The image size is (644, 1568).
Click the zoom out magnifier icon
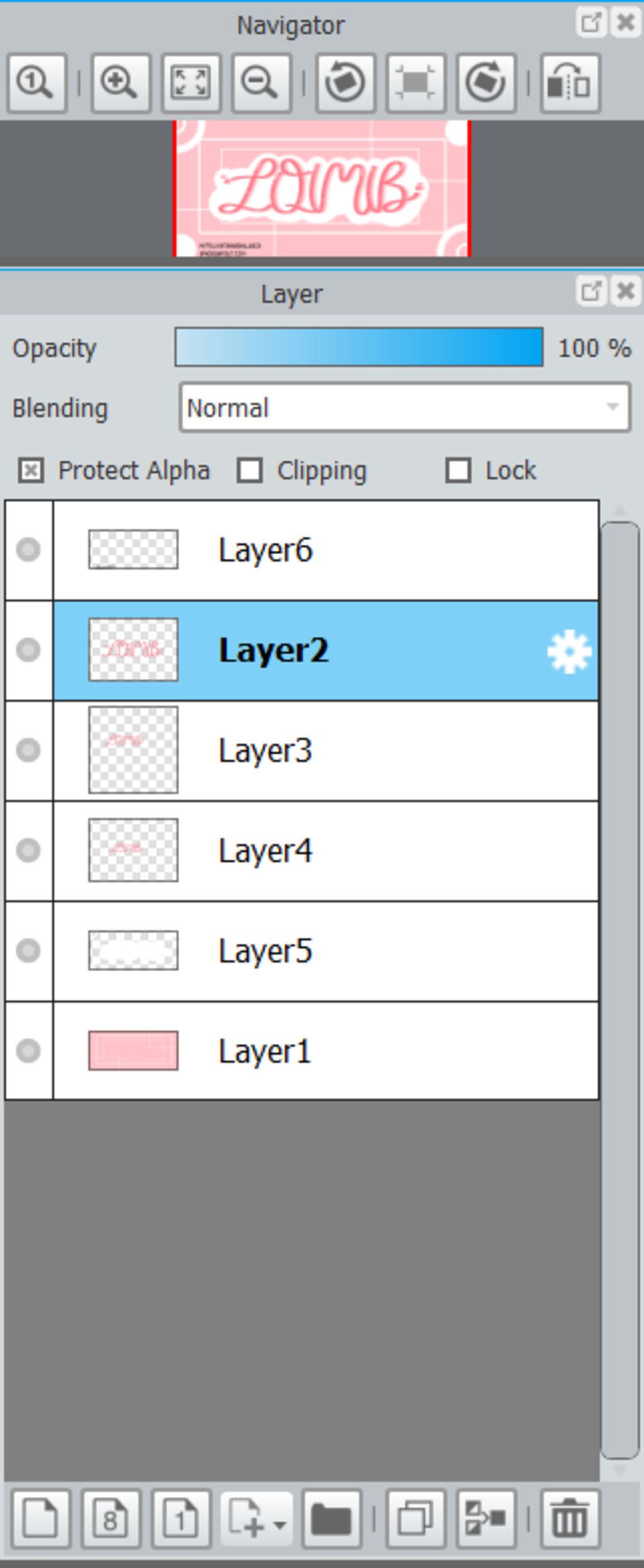point(261,83)
